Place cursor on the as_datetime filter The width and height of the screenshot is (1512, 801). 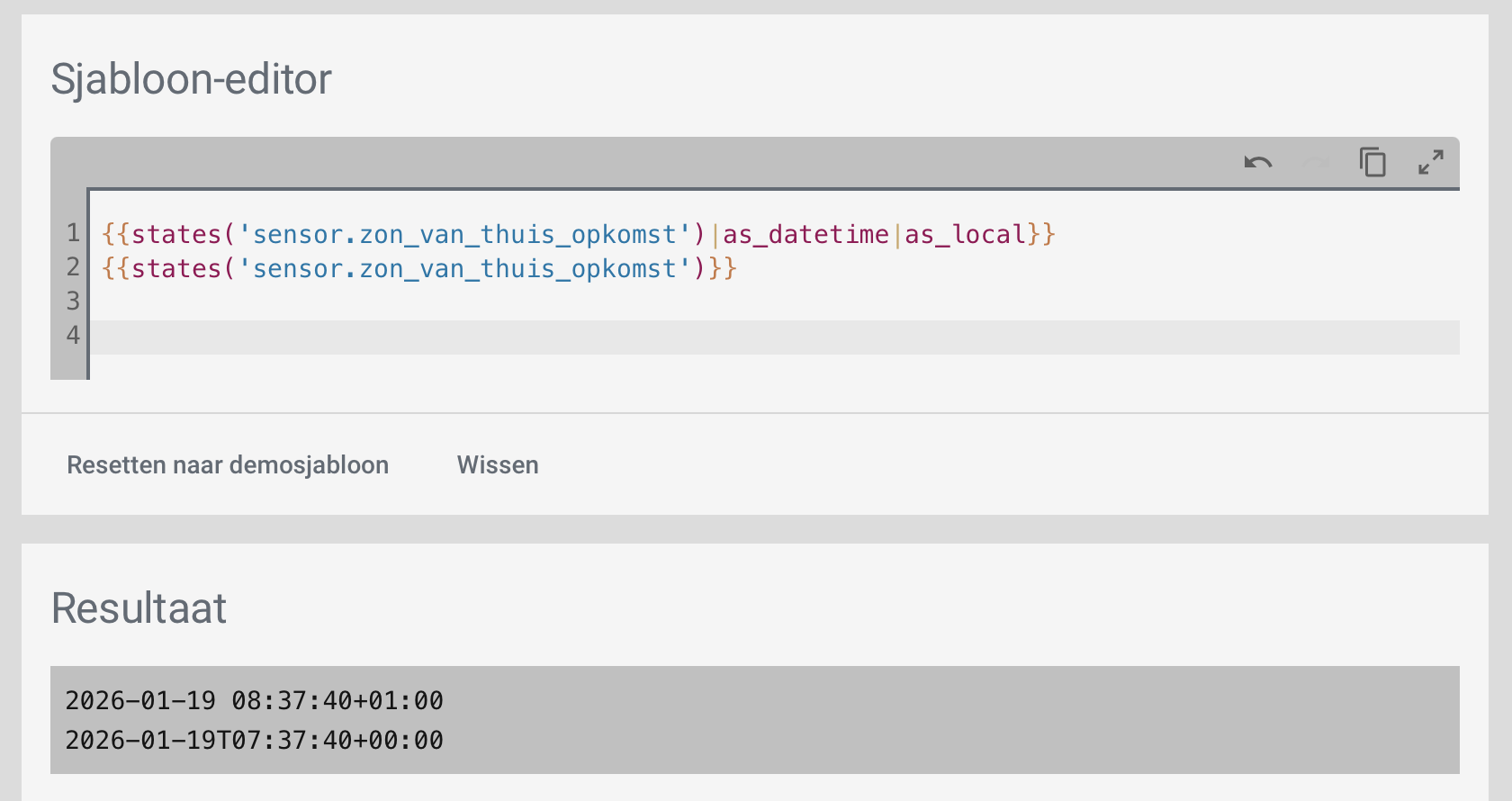point(805,235)
